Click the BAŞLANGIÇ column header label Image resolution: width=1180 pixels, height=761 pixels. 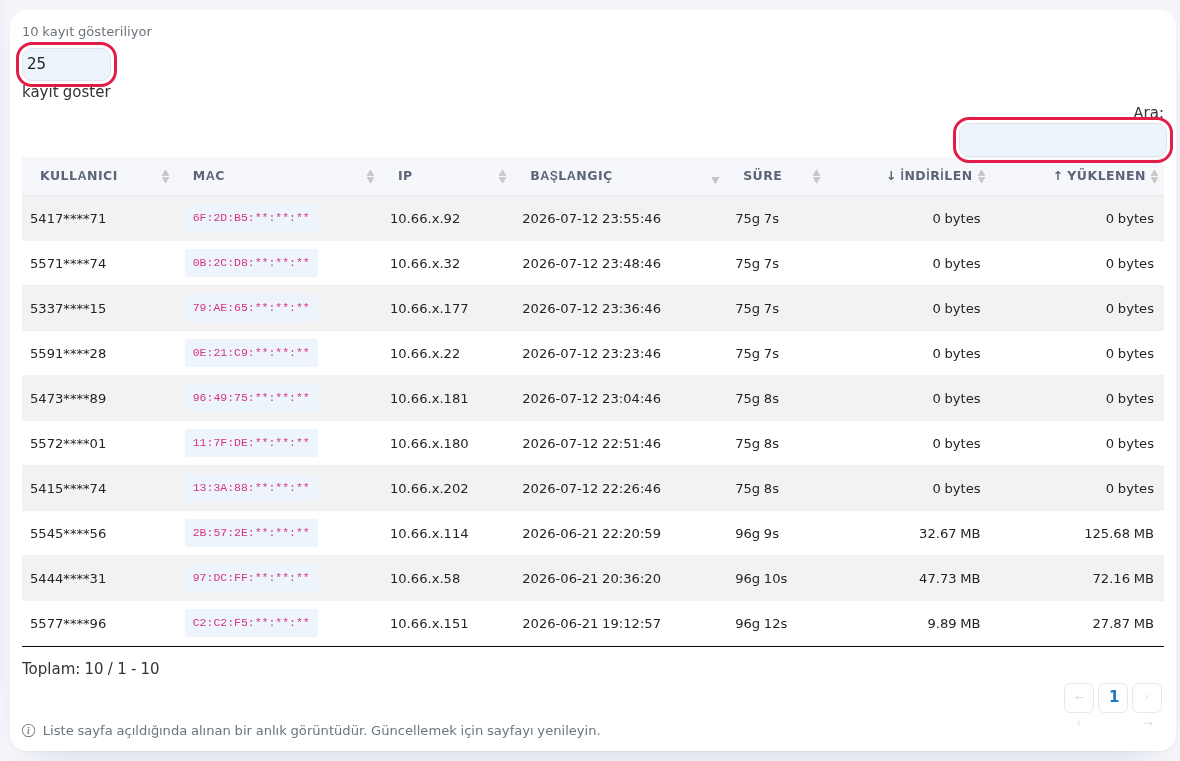pos(571,176)
